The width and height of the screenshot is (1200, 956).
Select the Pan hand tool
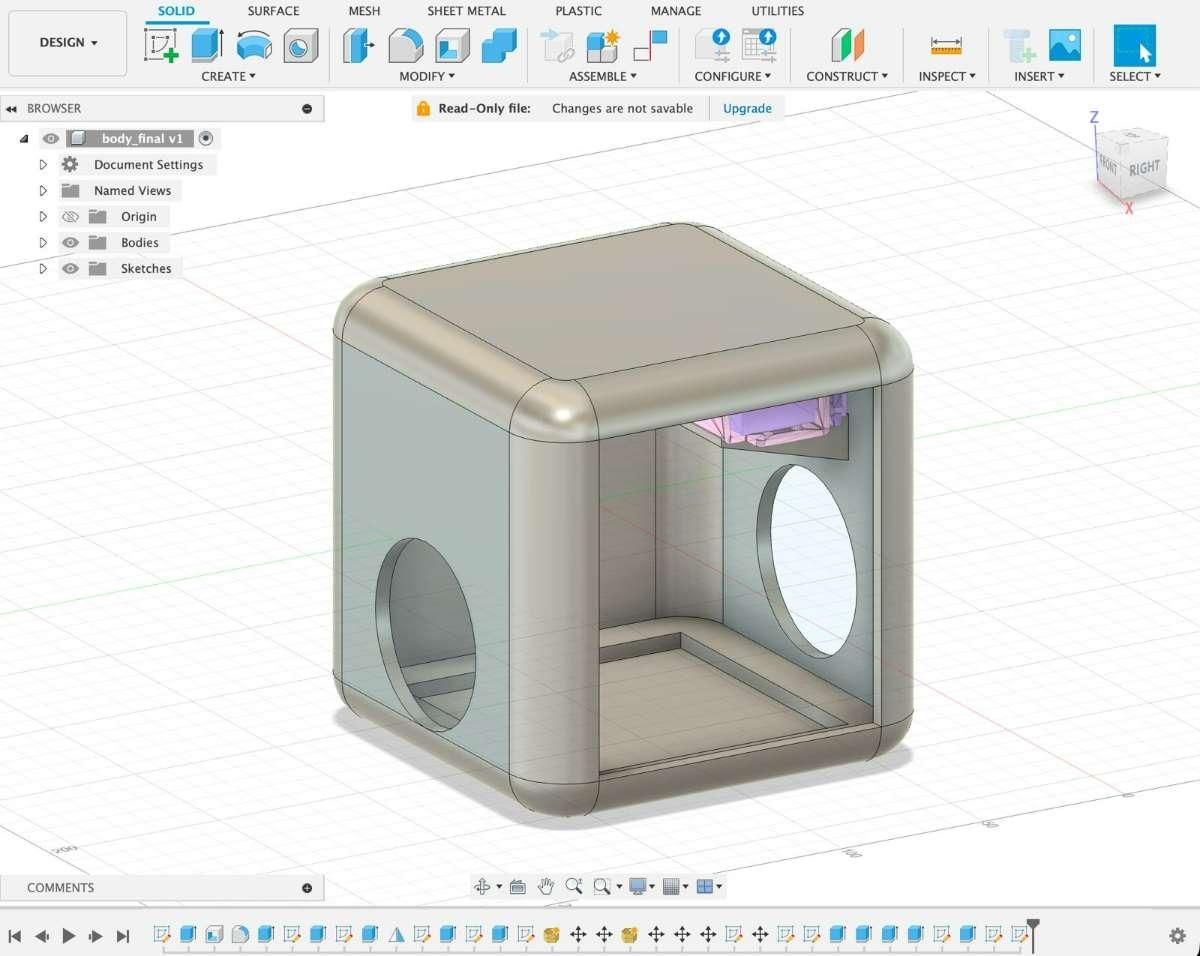[546, 886]
